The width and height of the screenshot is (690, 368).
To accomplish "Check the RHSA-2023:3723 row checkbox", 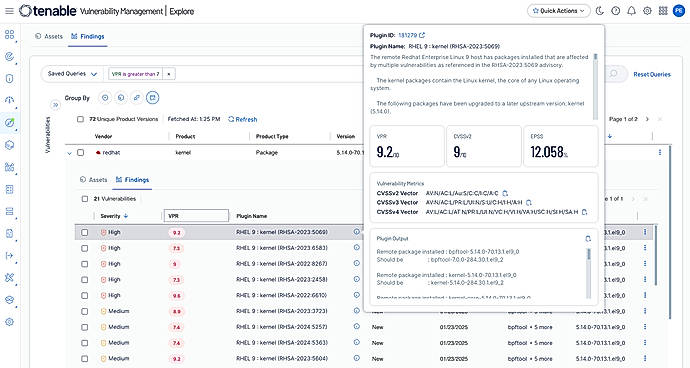I will (84, 312).
